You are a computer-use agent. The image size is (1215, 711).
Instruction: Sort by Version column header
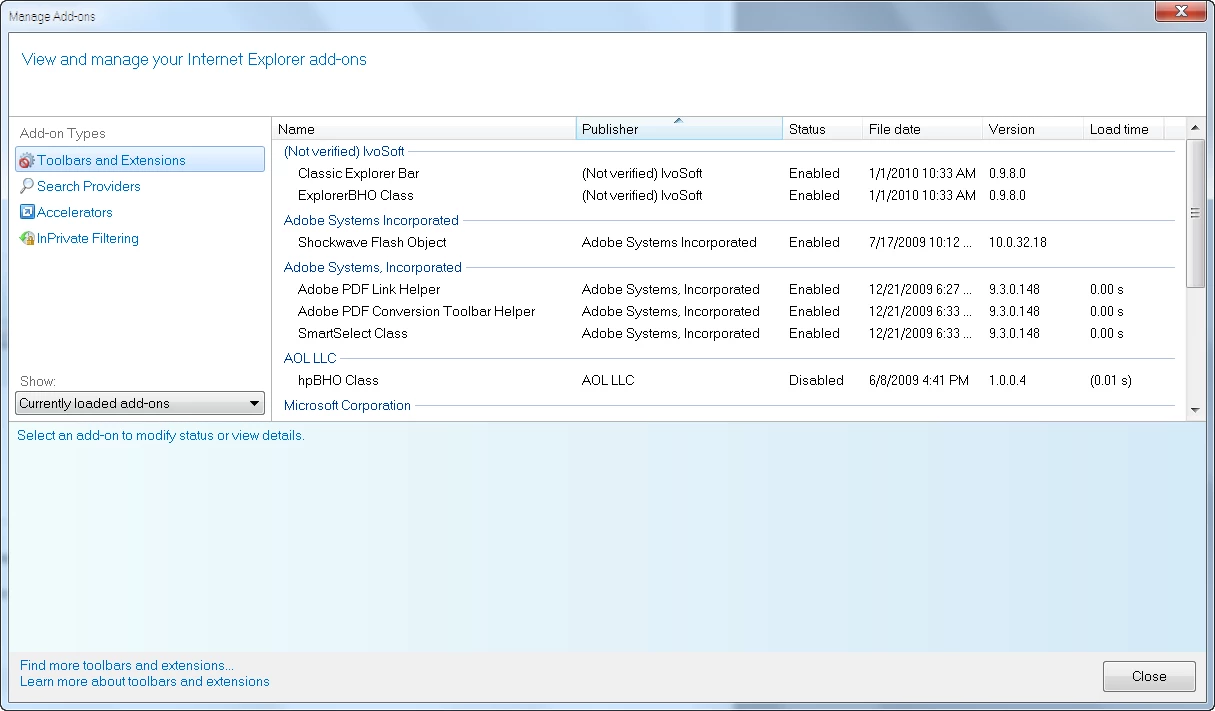click(x=1033, y=129)
